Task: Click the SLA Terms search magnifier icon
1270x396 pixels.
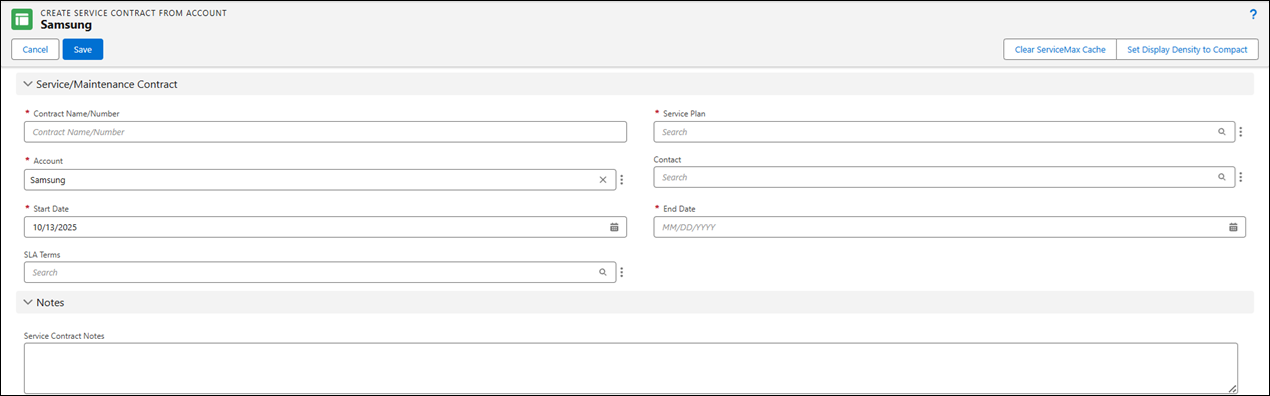Action: click(x=602, y=272)
